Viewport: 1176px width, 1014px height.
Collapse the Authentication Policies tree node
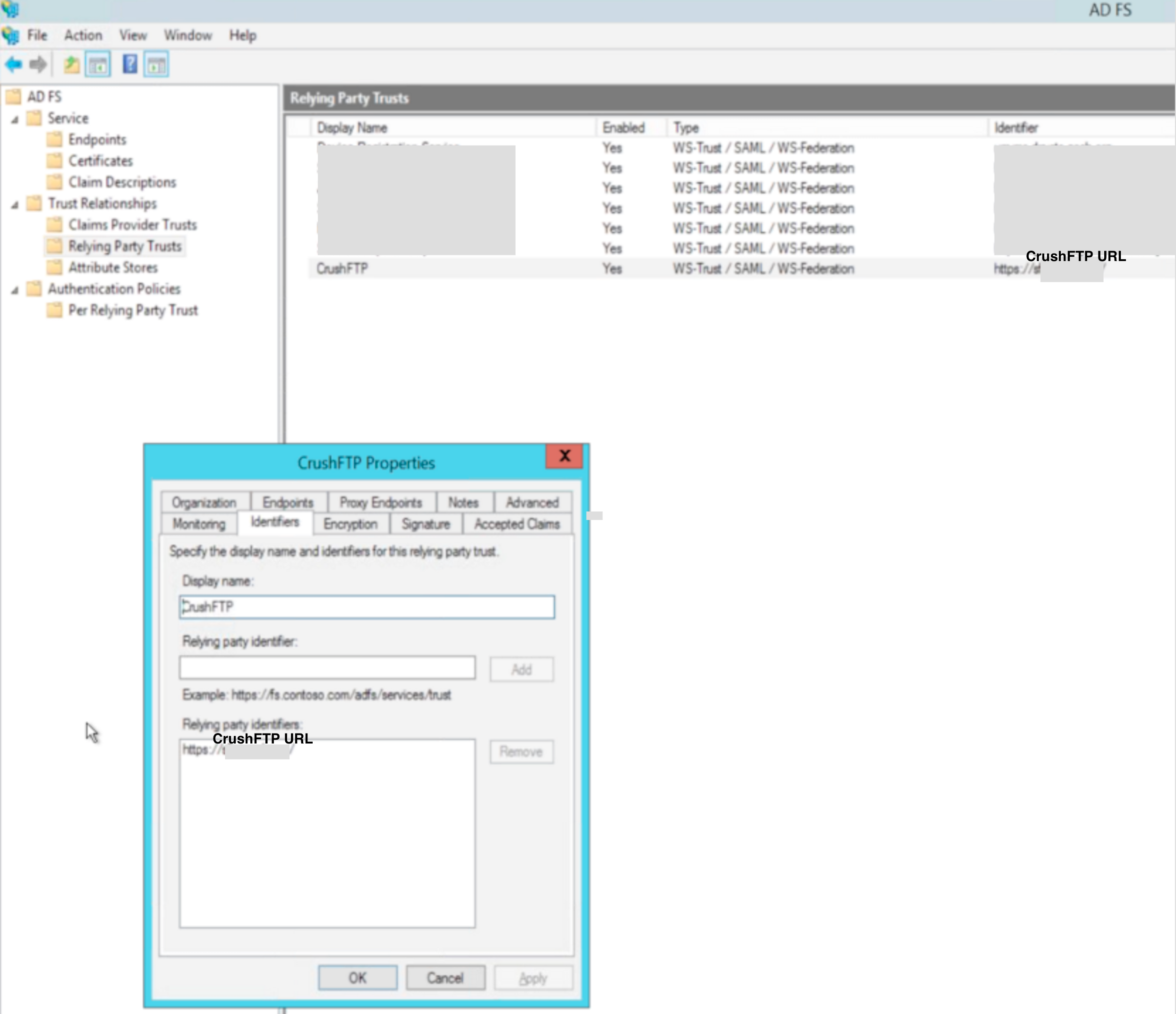(x=15, y=290)
